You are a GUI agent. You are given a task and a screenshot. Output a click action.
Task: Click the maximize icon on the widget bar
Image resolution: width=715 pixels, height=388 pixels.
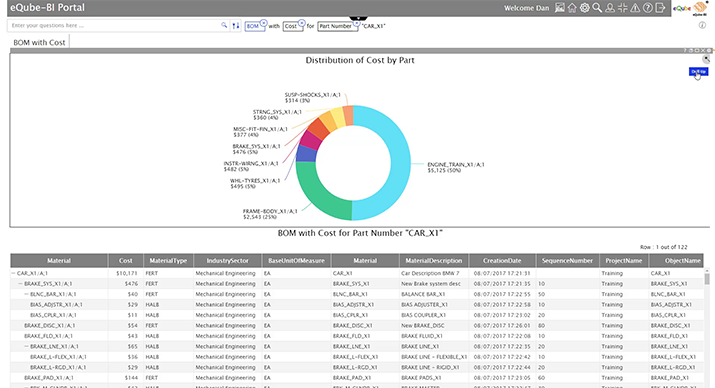coord(697,50)
